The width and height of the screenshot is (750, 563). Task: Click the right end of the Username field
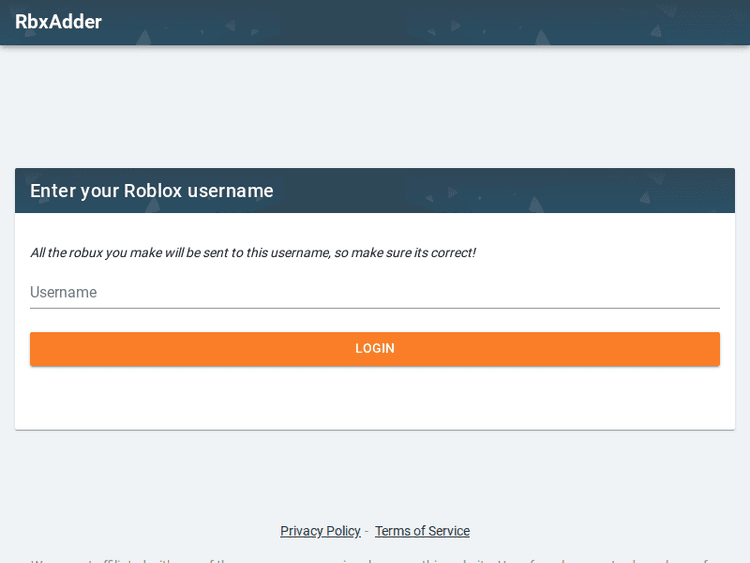[x=700, y=292]
